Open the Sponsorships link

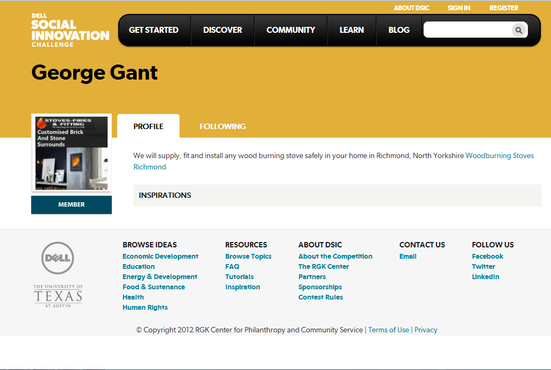[x=320, y=287]
